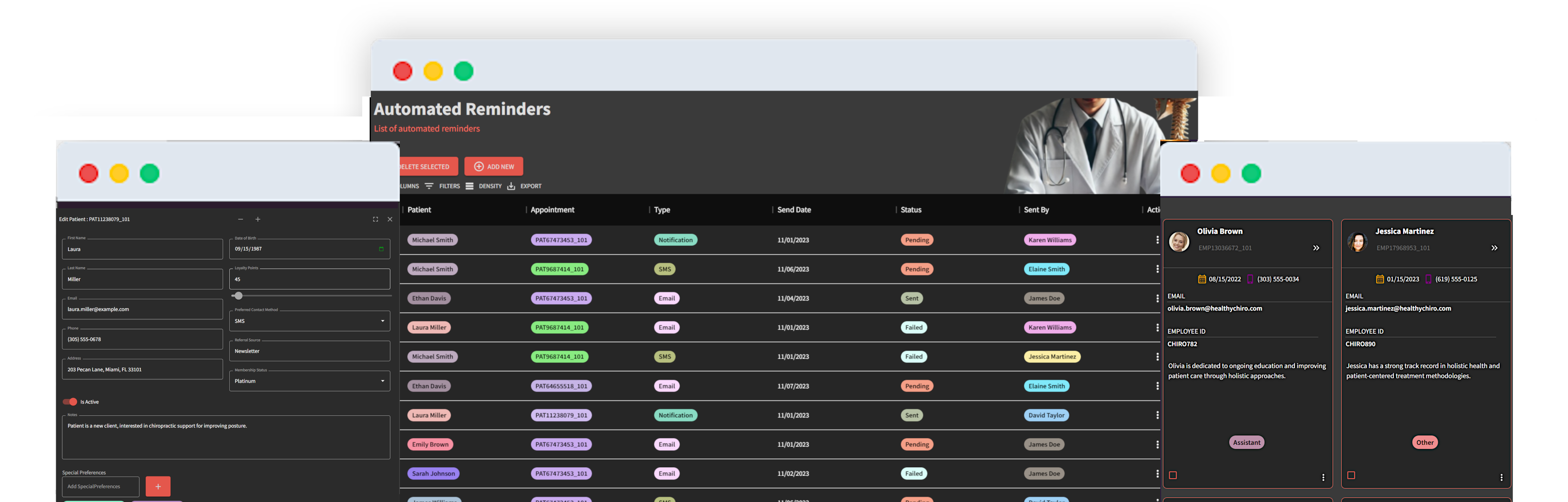Click the red plus button to add a special preference
The image size is (1568, 502).
(x=158, y=486)
